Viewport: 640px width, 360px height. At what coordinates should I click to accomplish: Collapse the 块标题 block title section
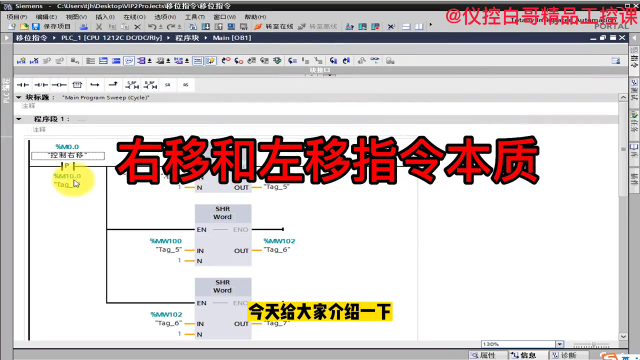point(19,98)
